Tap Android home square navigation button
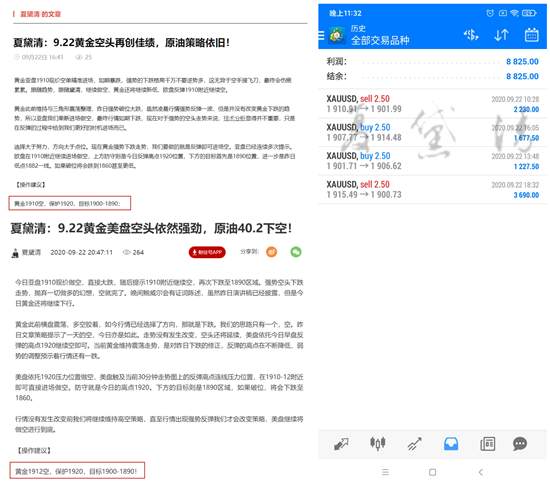Screen dimensions: 550x489 tap(432, 472)
